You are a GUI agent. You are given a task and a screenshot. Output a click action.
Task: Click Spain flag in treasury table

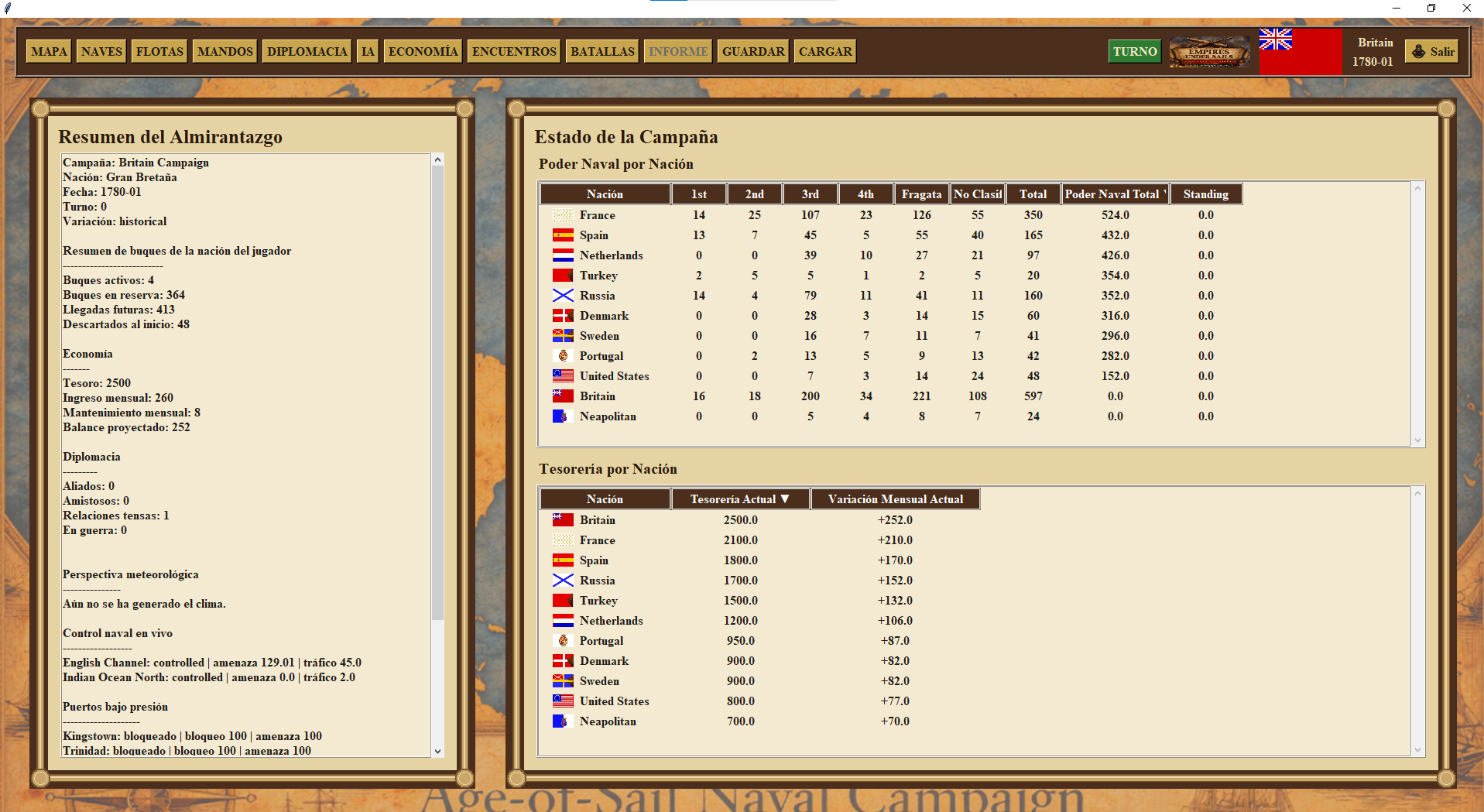[x=563, y=560]
